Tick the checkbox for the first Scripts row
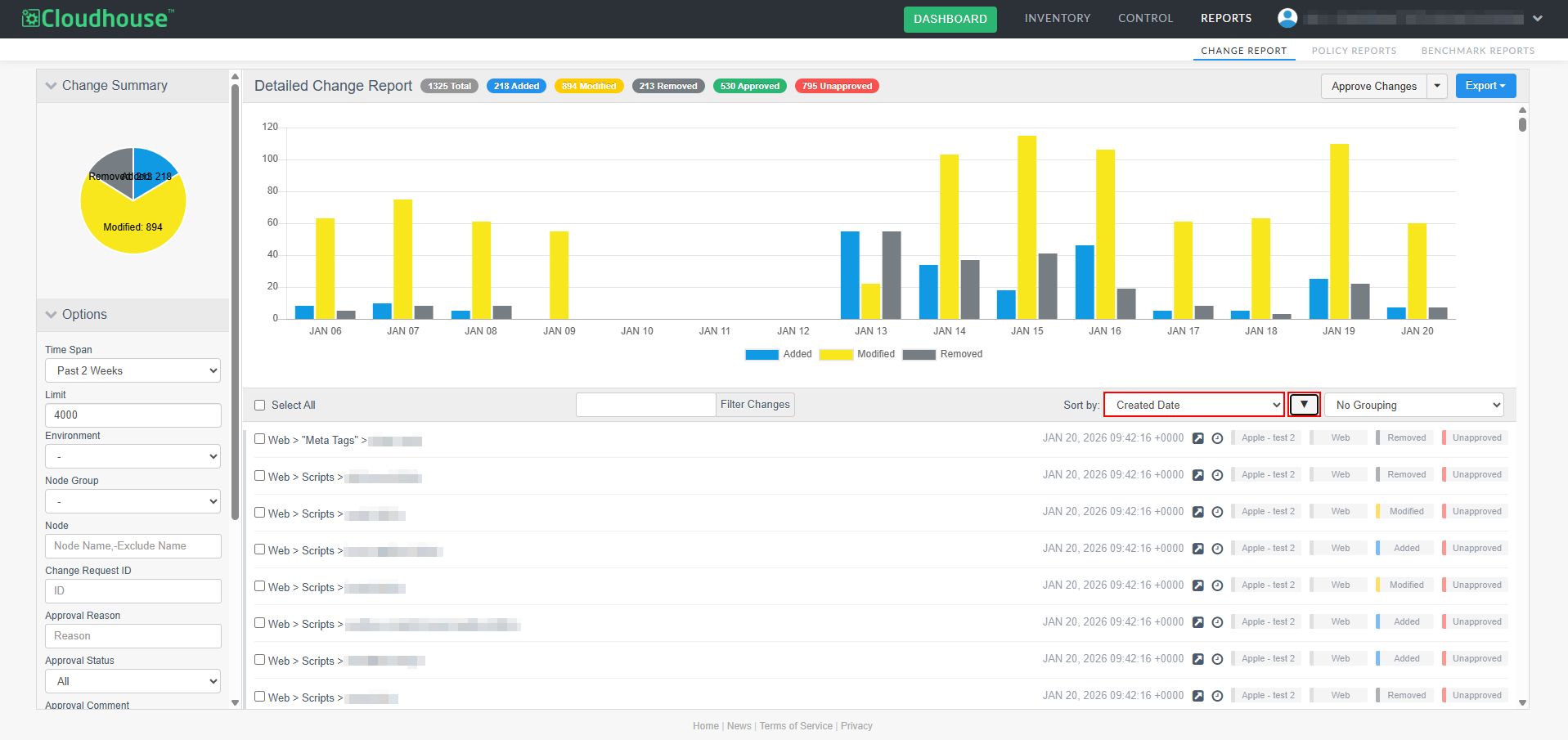Viewport: 1568px width, 740px height. [x=260, y=476]
